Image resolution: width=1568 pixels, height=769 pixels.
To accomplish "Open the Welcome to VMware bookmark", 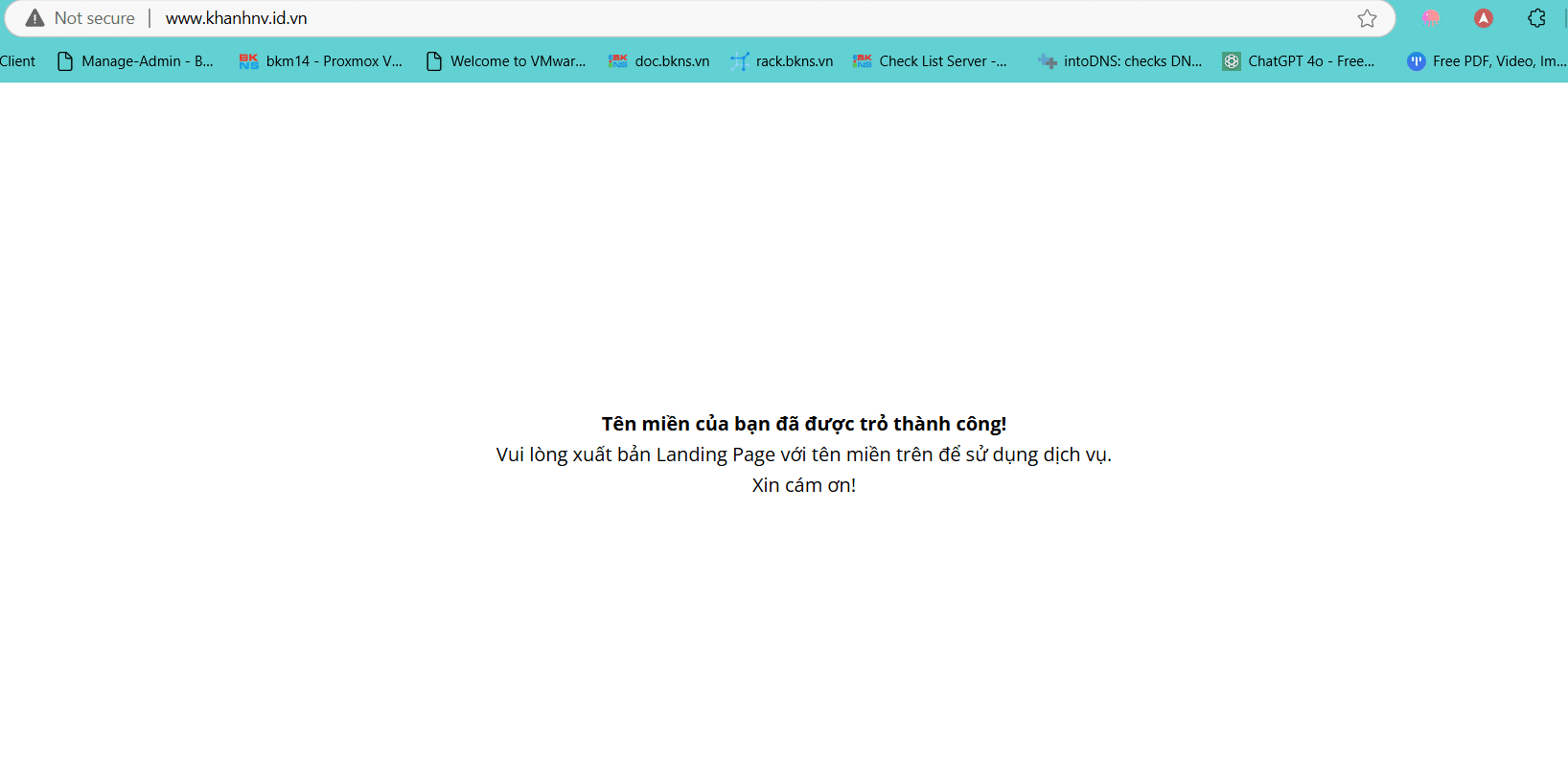I will click(505, 61).
